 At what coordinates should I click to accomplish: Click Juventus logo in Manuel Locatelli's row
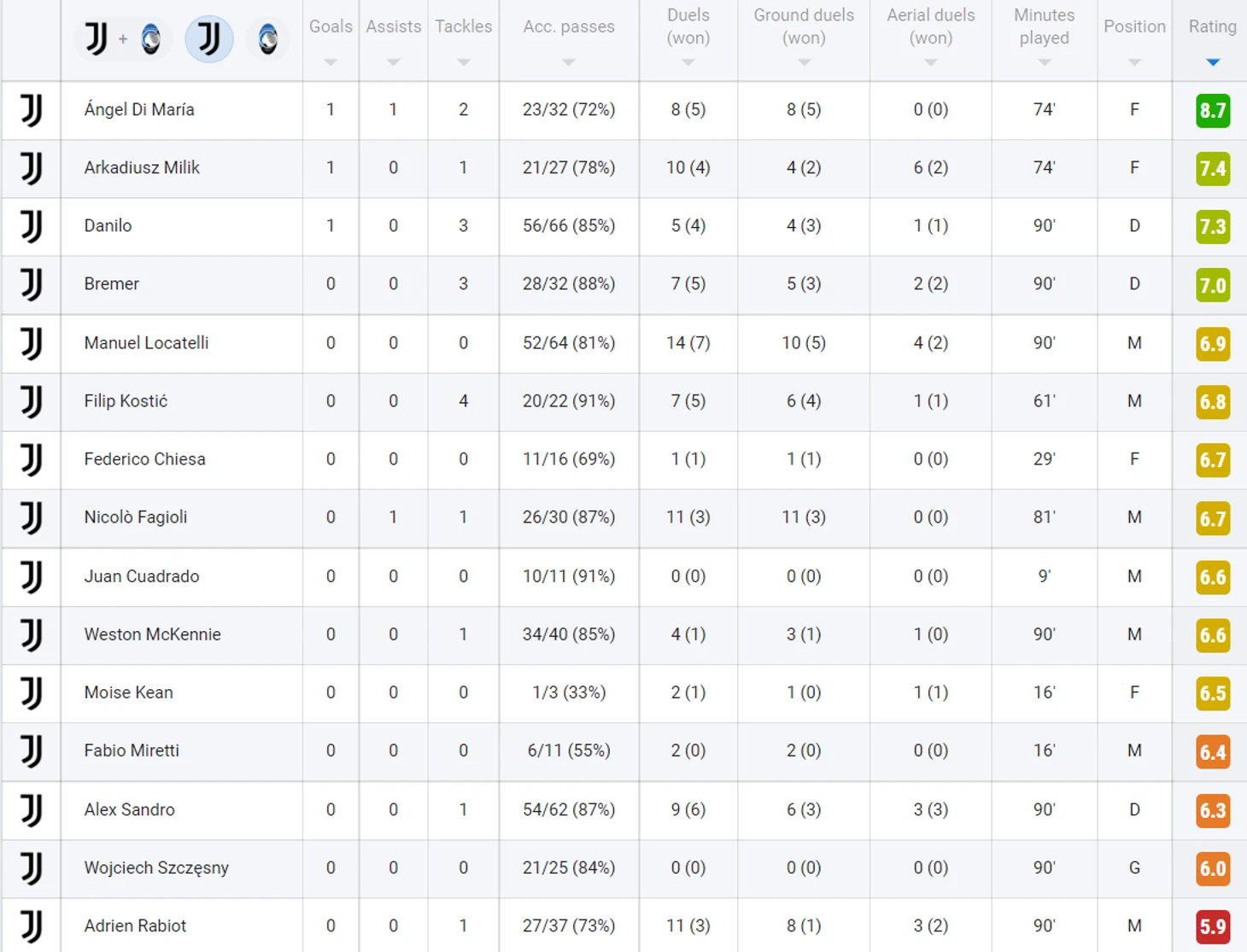(32, 343)
